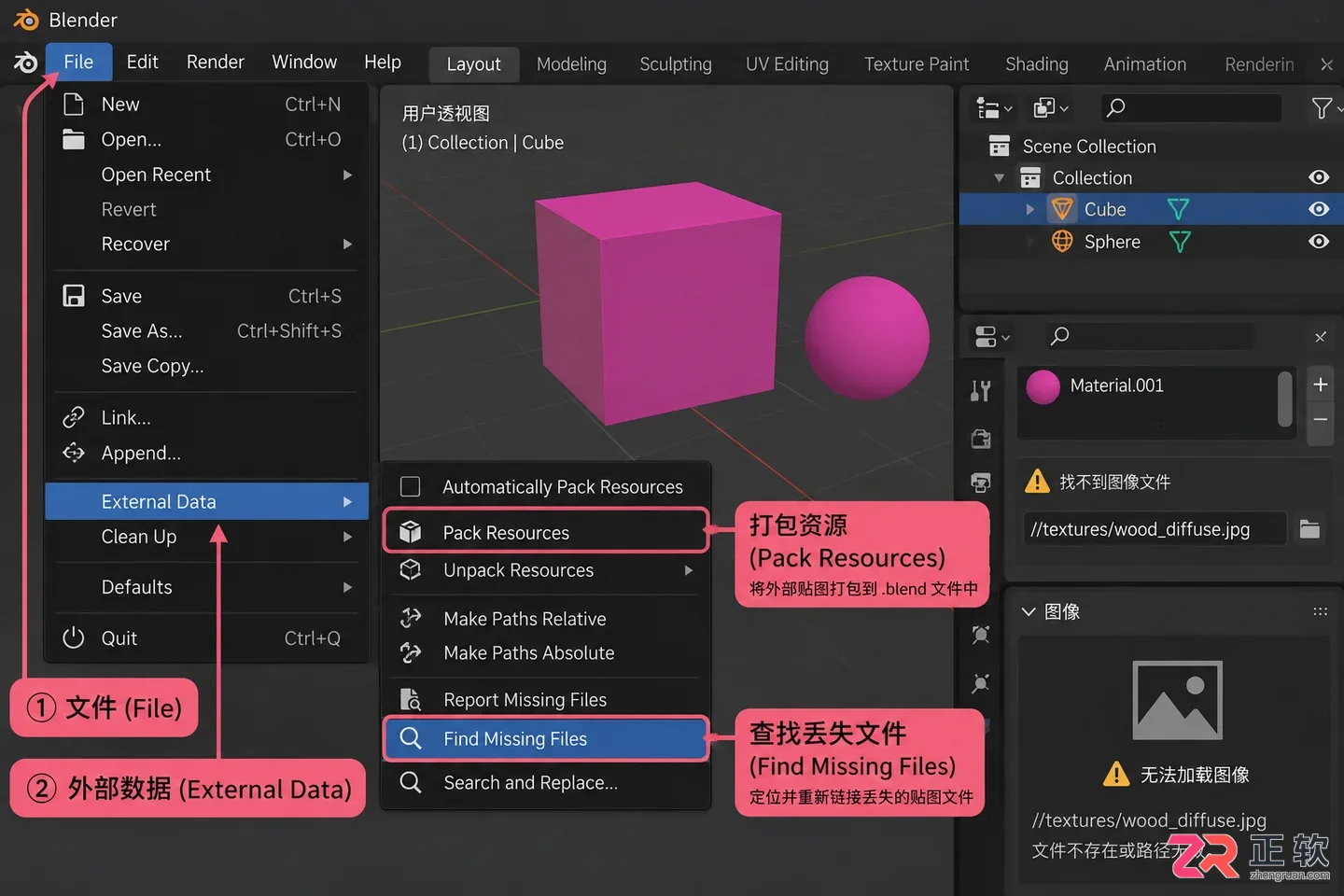Viewport: 1344px width, 896px height.
Task: Open the Help menu
Action: 383,62
